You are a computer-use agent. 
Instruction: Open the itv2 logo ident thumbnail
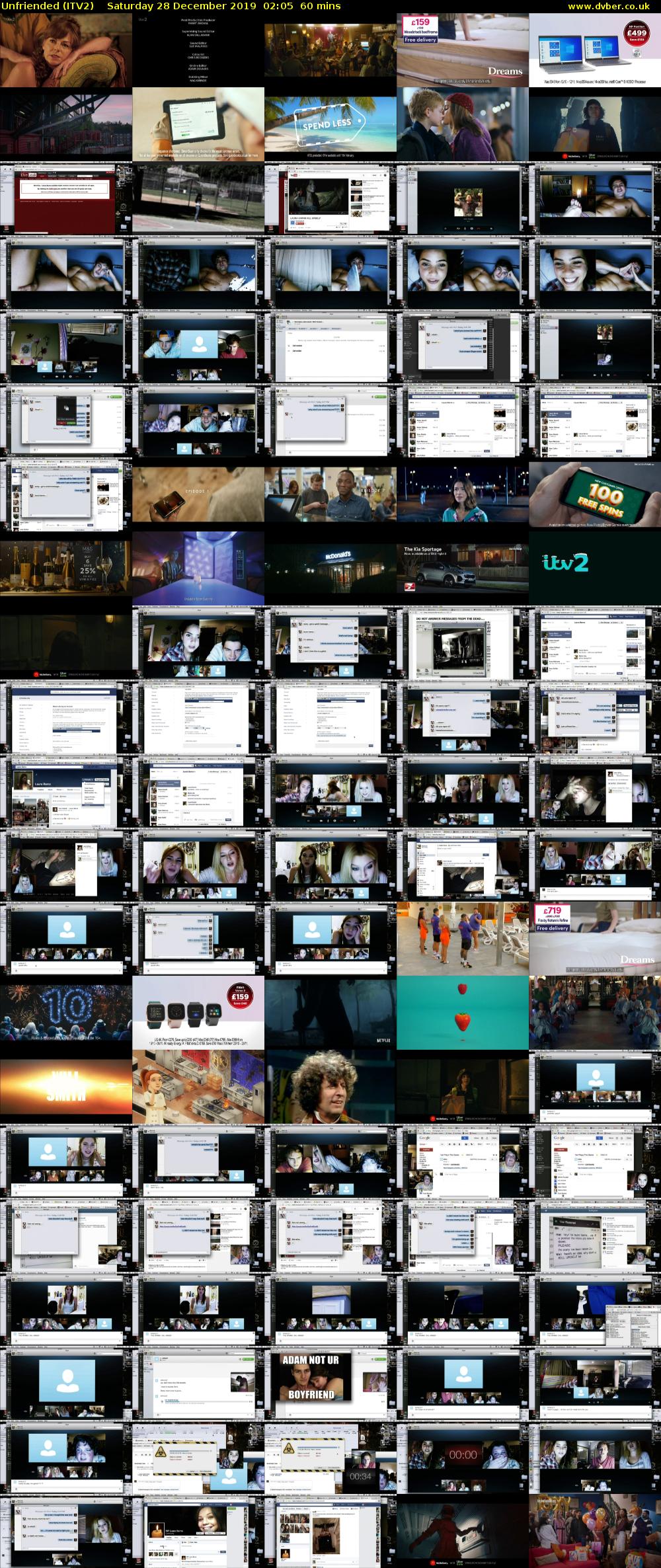click(x=595, y=568)
